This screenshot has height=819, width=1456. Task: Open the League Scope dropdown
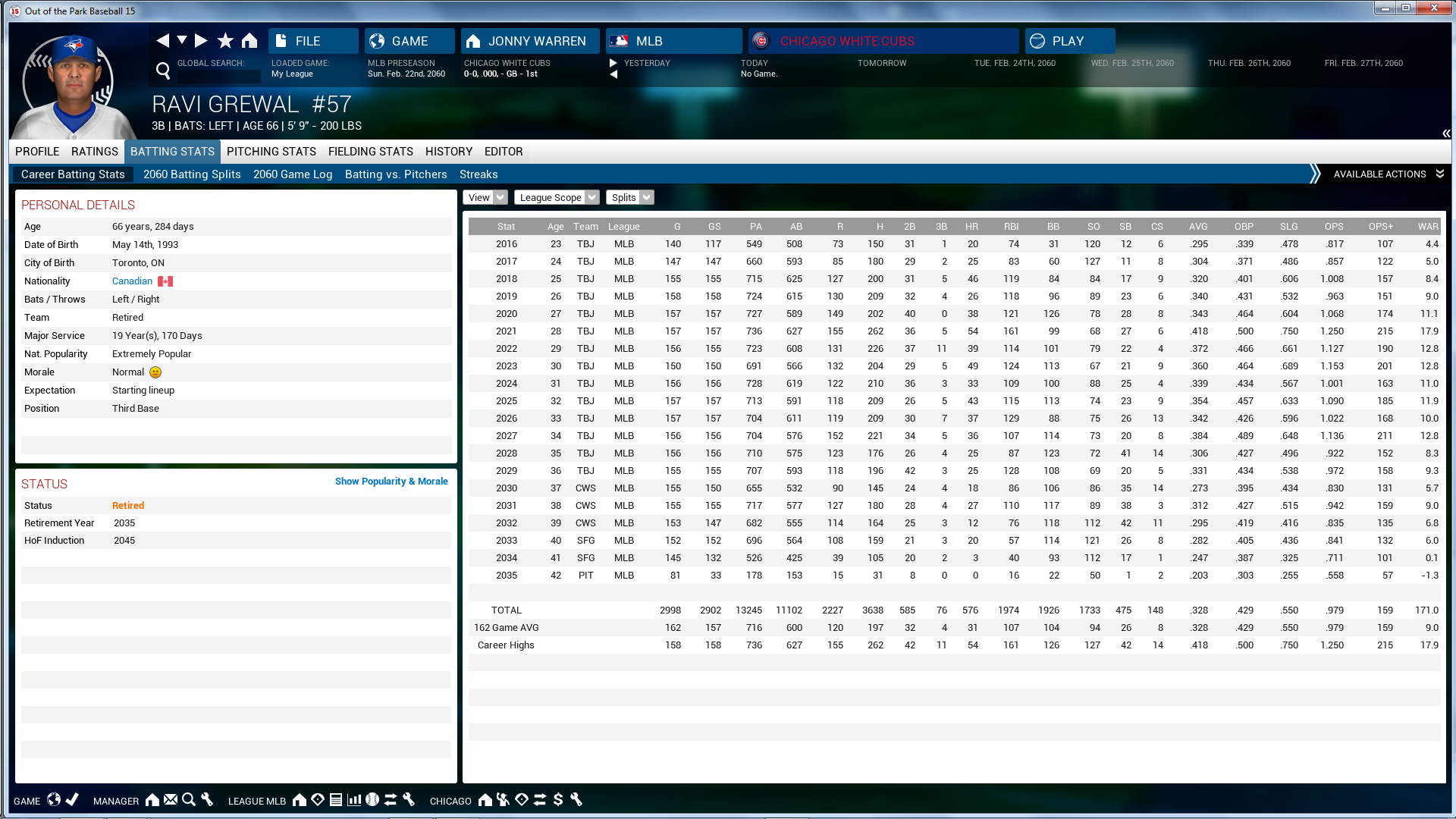pos(557,198)
